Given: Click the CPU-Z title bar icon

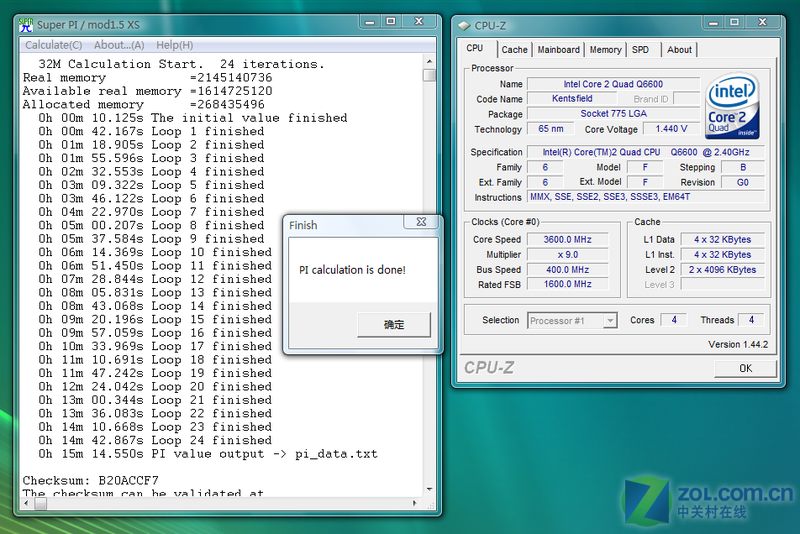Looking at the screenshot, I should (x=464, y=26).
